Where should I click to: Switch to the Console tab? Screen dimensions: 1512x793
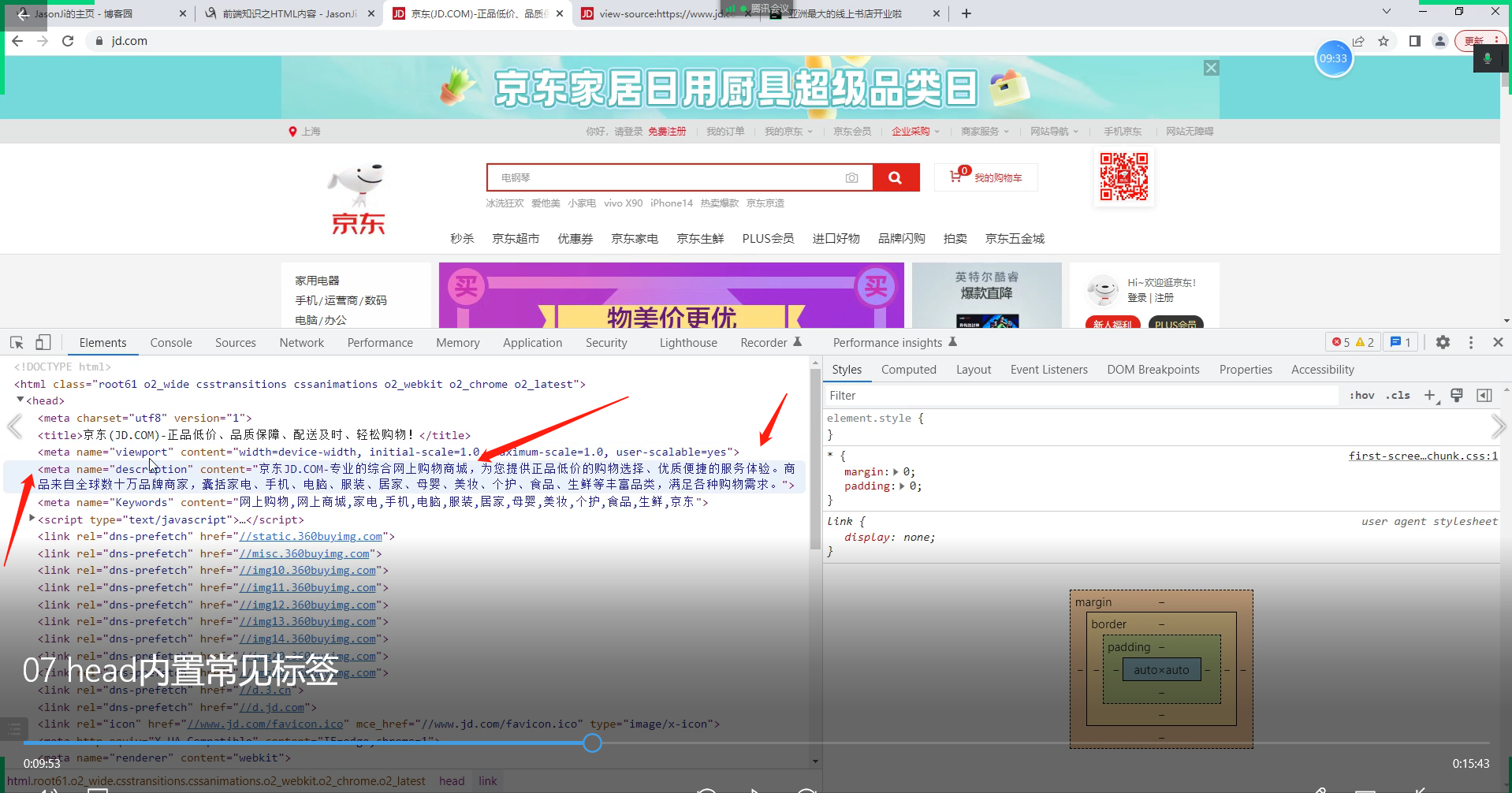[x=171, y=343]
